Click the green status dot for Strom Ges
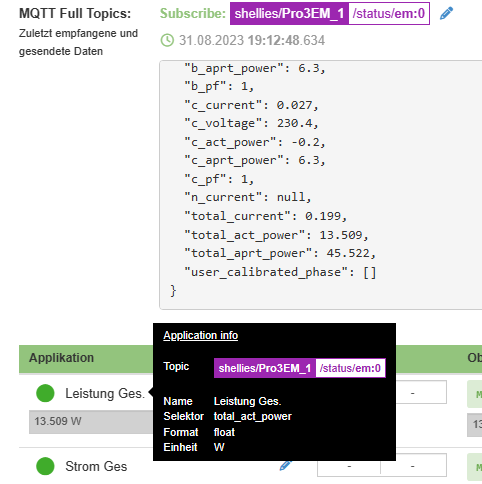 (x=45, y=466)
